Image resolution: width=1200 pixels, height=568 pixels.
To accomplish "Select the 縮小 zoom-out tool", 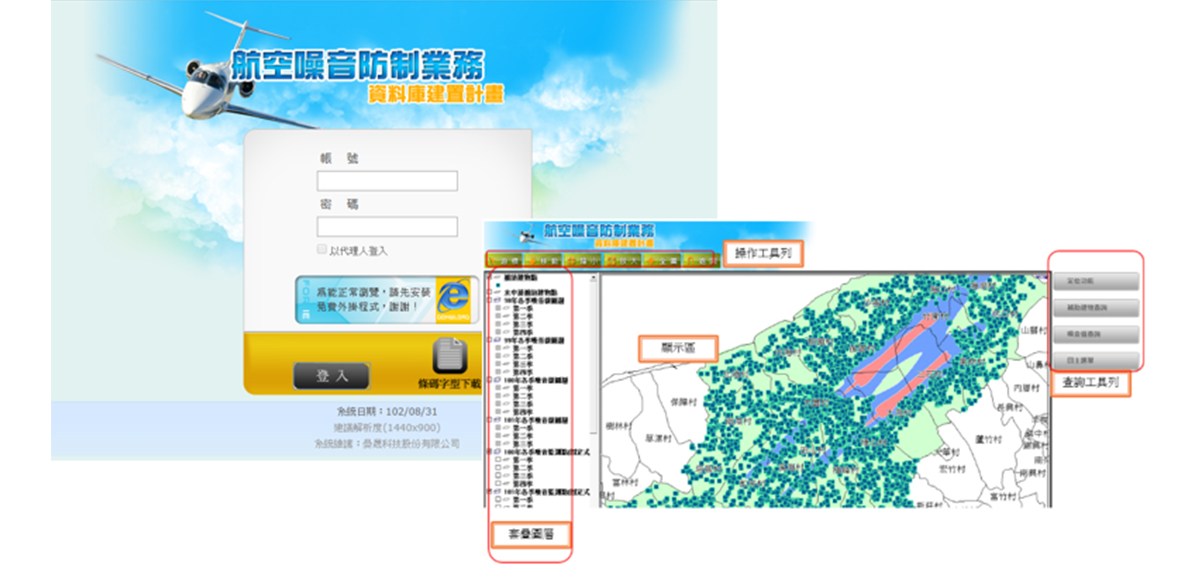I will click(x=581, y=260).
